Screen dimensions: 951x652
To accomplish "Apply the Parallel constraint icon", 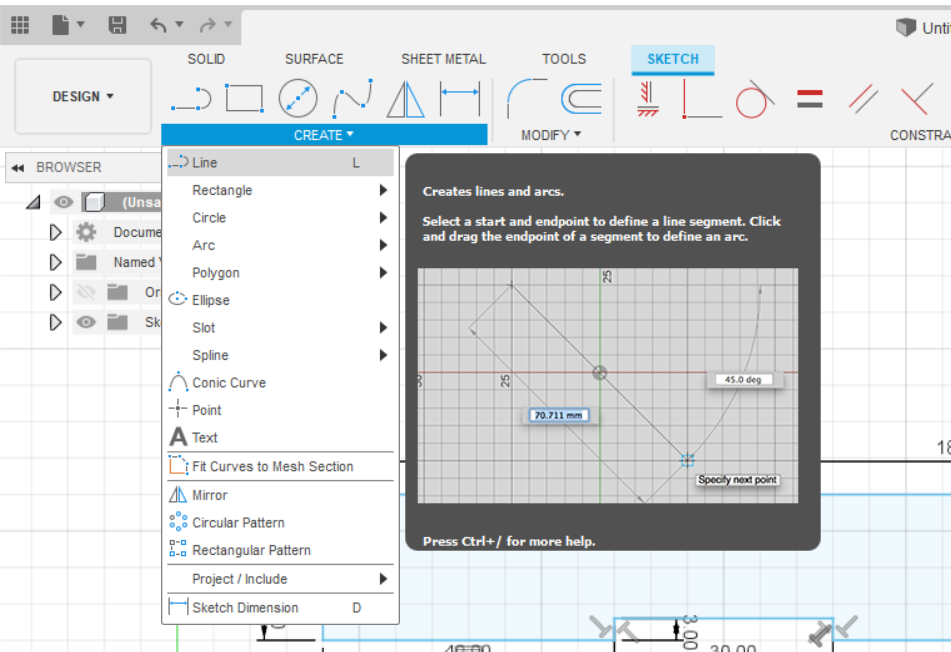I will pyautogui.click(x=863, y=99).
